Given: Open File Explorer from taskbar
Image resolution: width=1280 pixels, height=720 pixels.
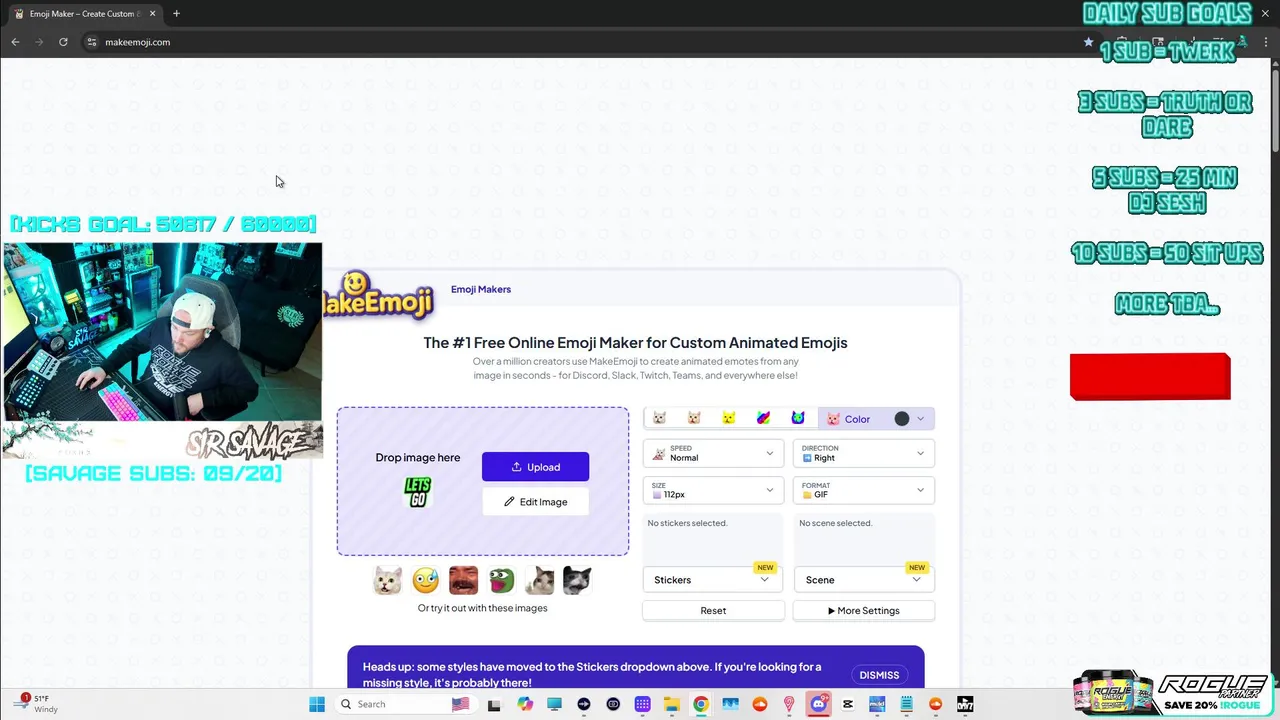Looking at the screenshot, I should tap(671, 704).
